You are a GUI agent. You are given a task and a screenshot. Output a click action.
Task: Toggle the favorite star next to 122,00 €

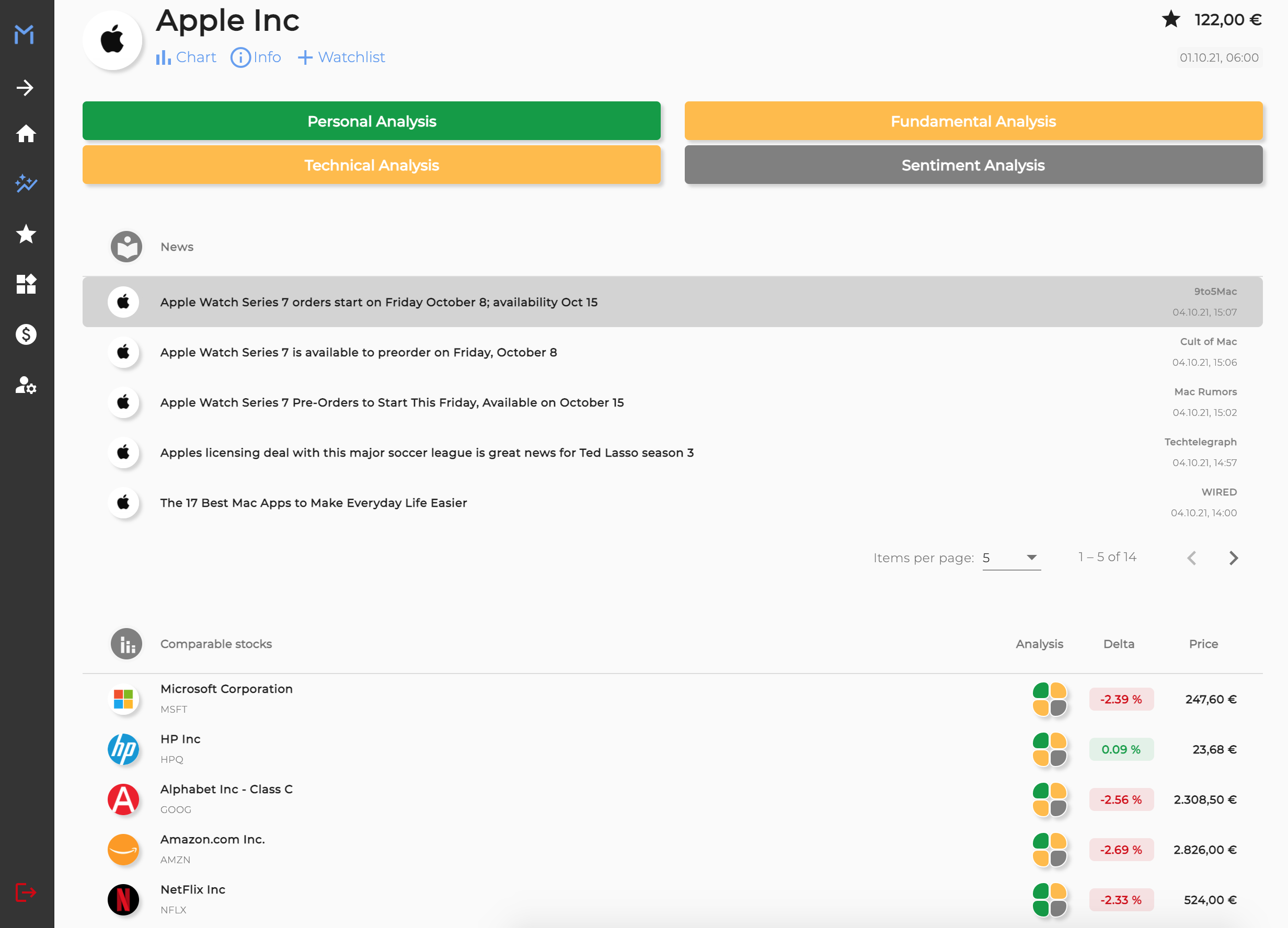[1171, 20]
